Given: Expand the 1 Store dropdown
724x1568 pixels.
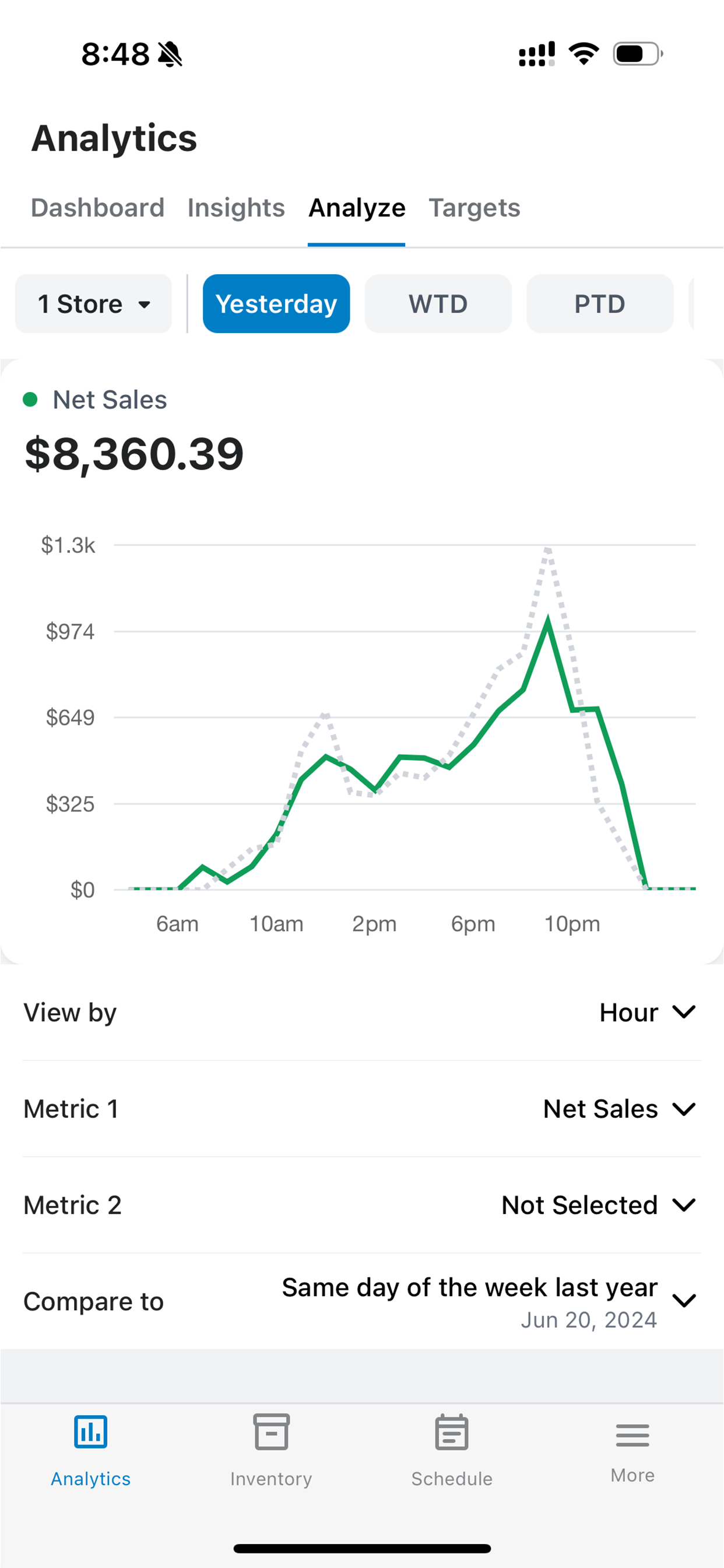Looking at the screenshot, I should point(93,304).
